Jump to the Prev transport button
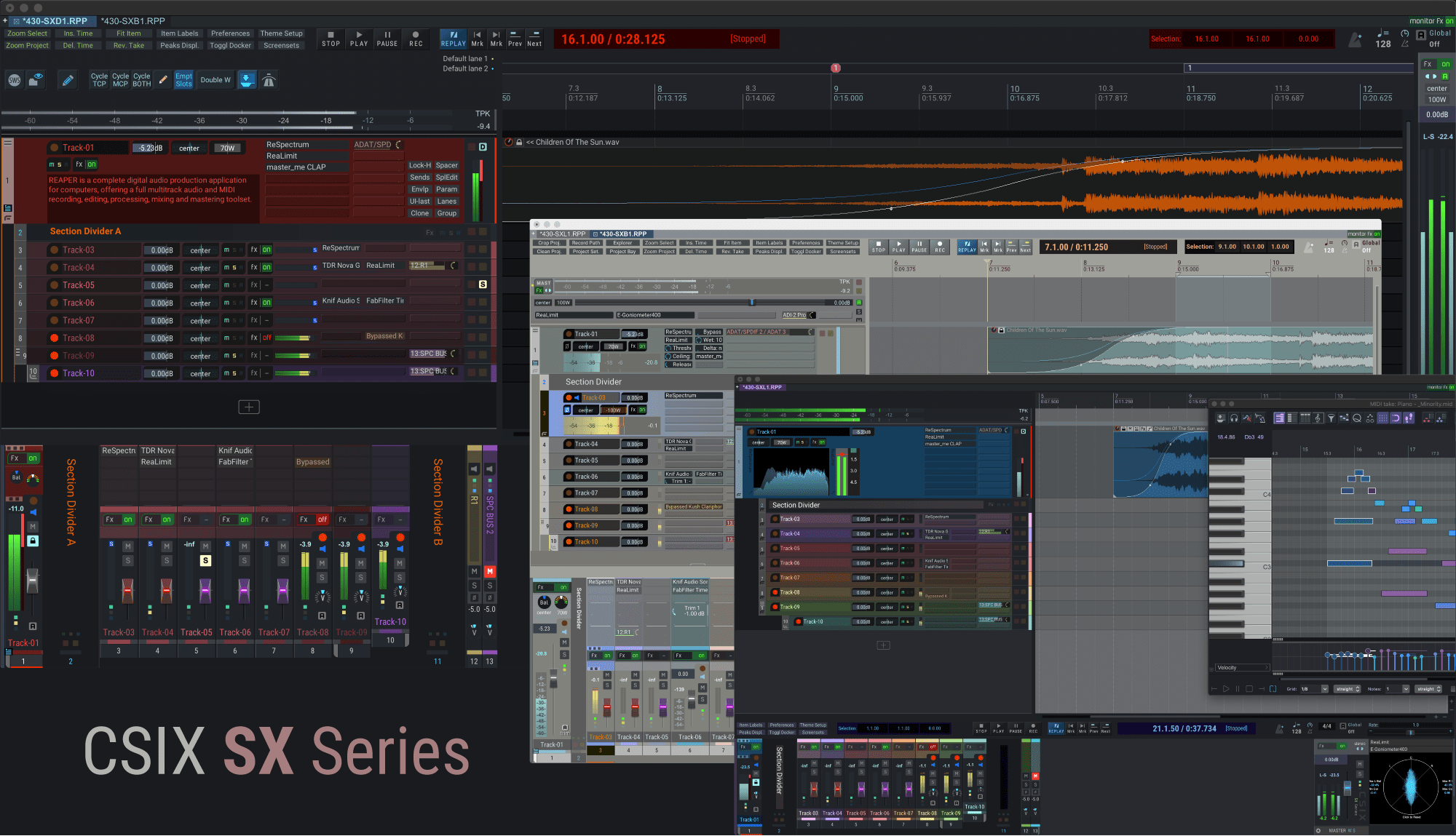 515,39
